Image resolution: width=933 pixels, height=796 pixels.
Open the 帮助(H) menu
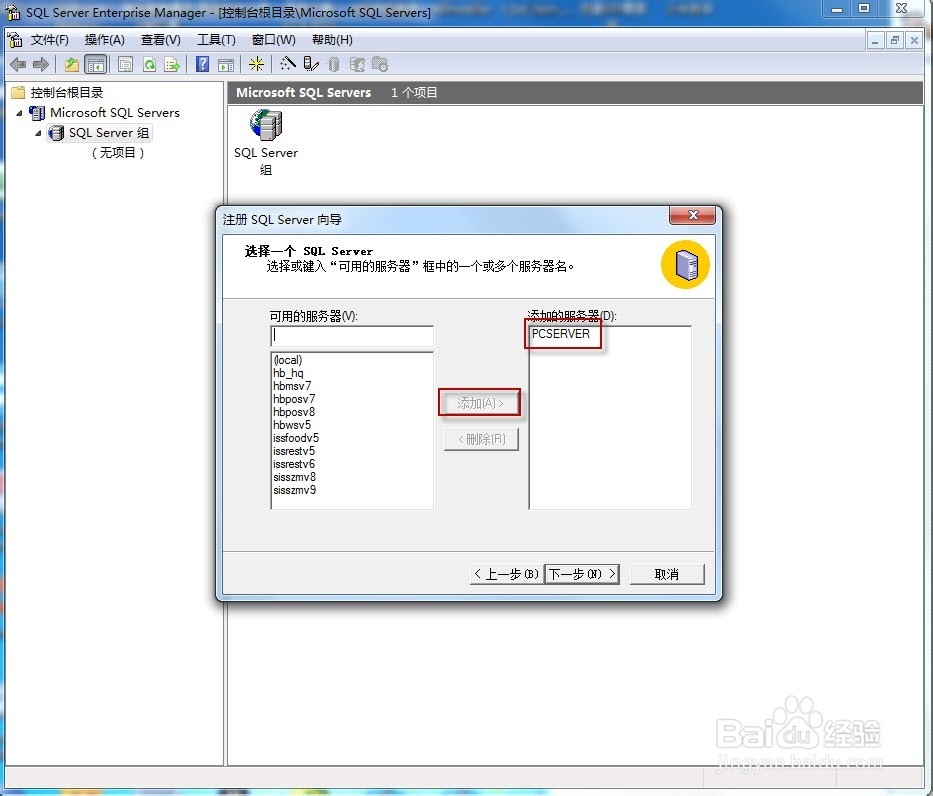[332, 40]
